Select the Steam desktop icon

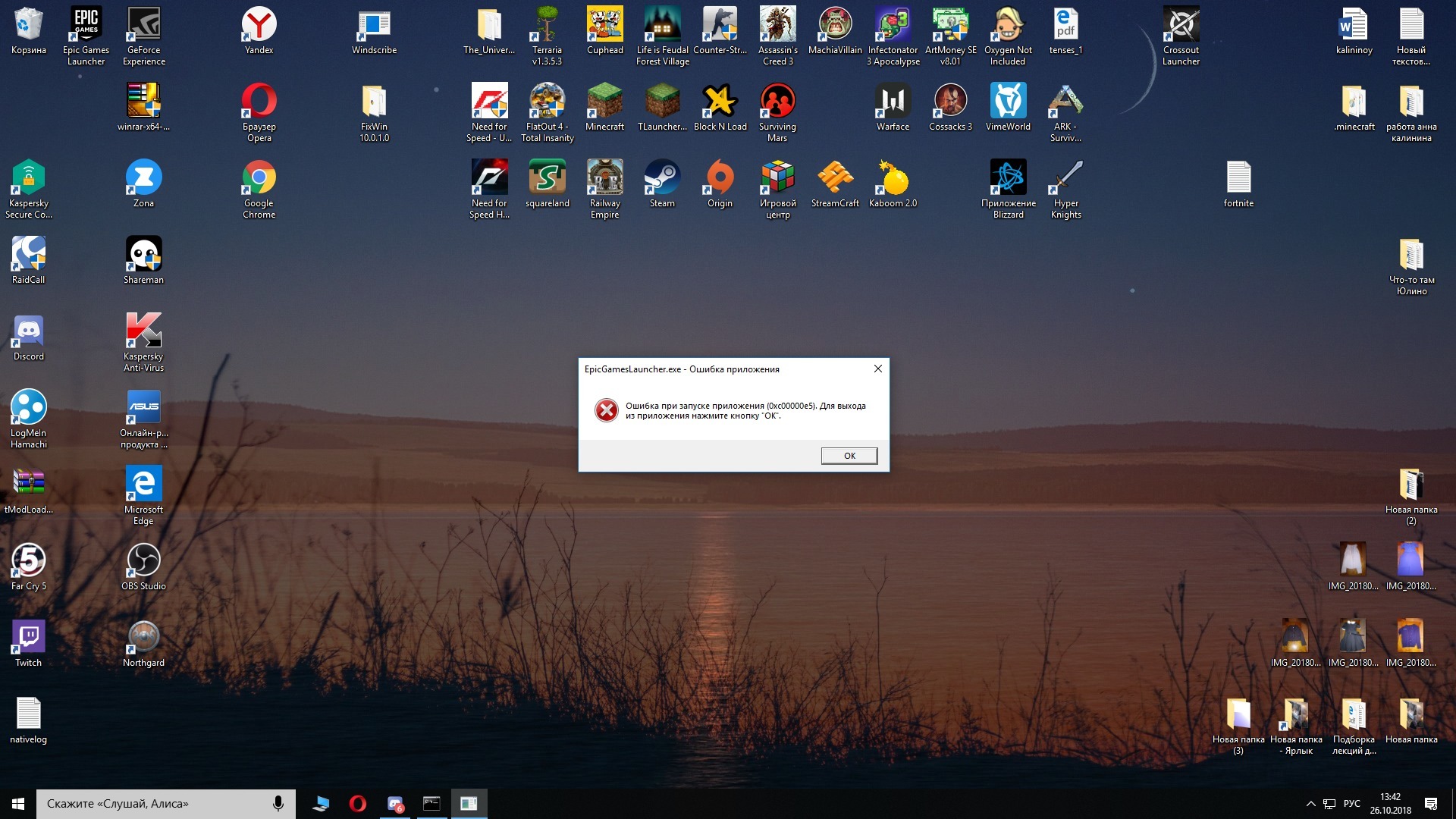tap(663, 184)
